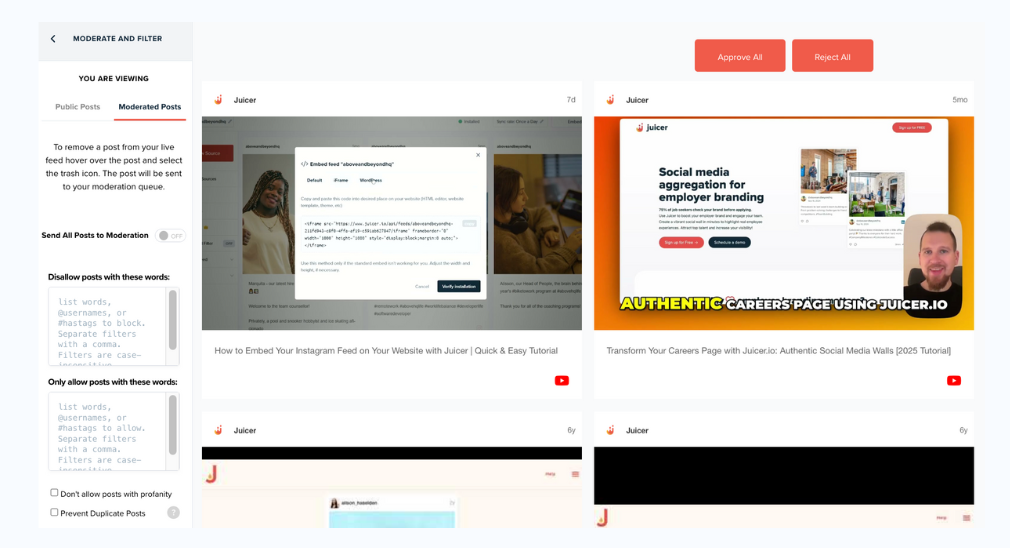Image resolution: width=1010 pixels, height=548 pixels.
Task: Open the help icon beside Prevent Duplicate Posts
Action: (x=173, y=513)
